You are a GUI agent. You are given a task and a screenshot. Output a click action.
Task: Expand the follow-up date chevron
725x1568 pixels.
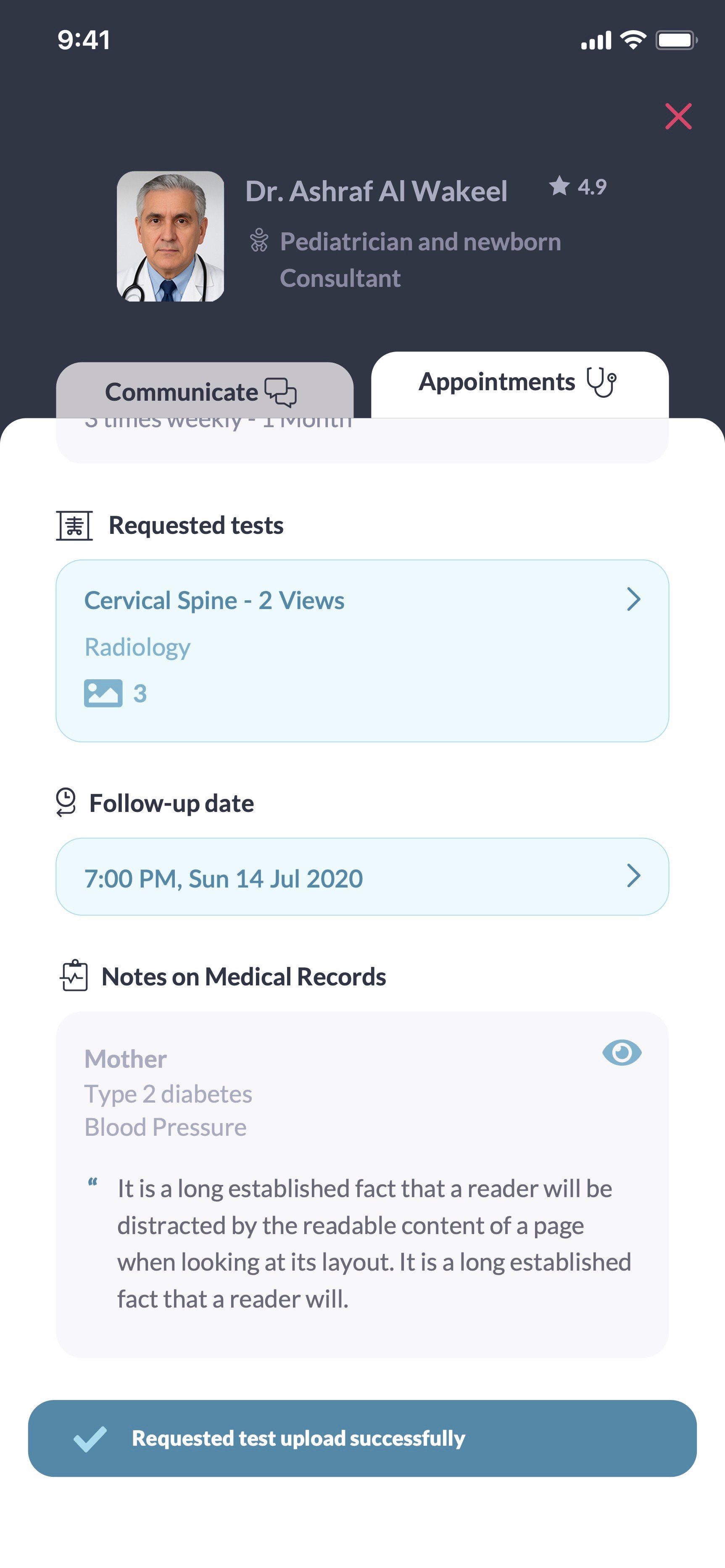[634, 876]
